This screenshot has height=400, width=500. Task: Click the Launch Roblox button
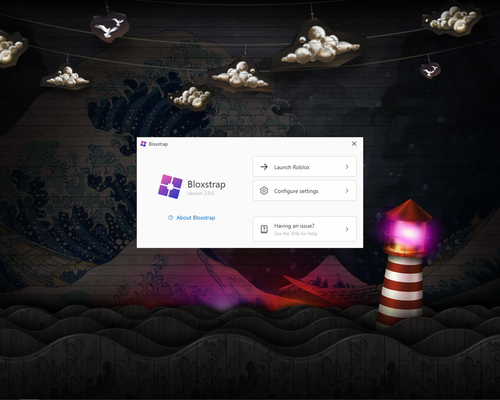(304, 167)
